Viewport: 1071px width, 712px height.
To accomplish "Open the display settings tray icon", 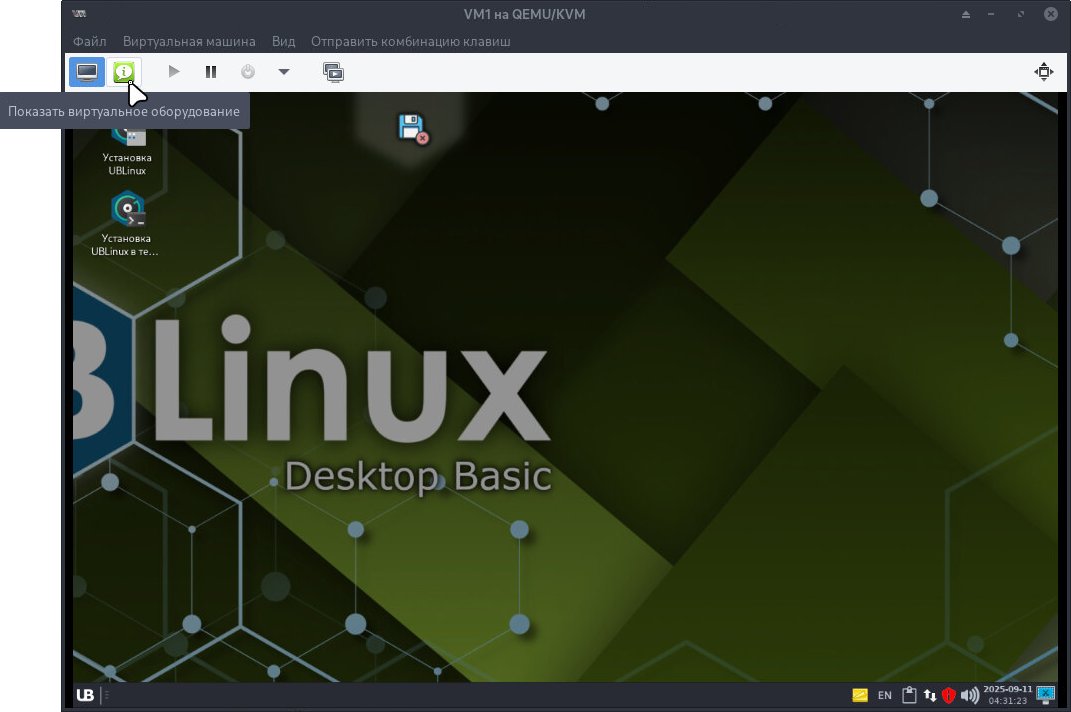I will (x=1047, y=694).
